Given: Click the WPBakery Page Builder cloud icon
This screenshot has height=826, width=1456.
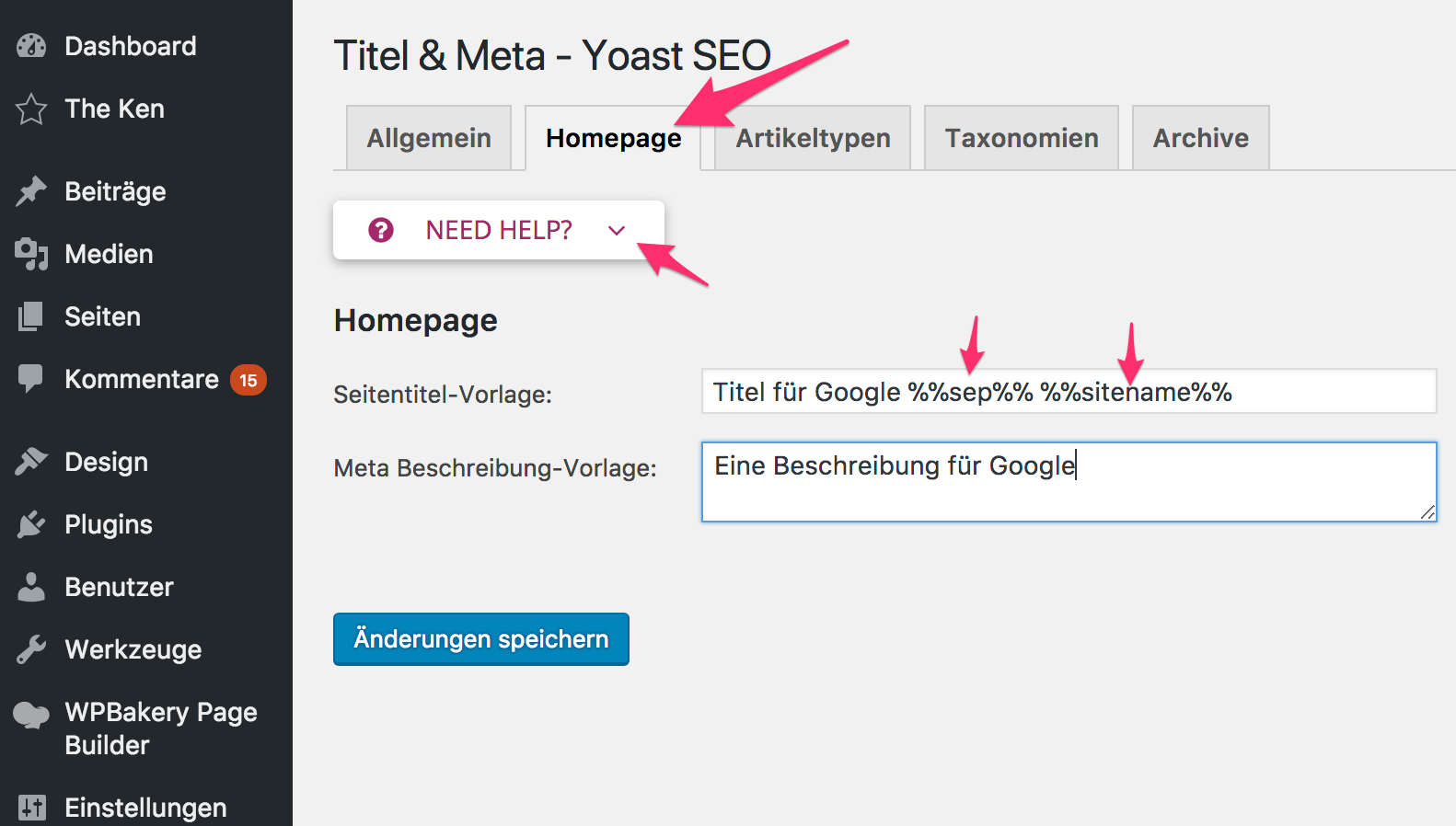Looking at the screenshot, I should (x=31, y=715).
